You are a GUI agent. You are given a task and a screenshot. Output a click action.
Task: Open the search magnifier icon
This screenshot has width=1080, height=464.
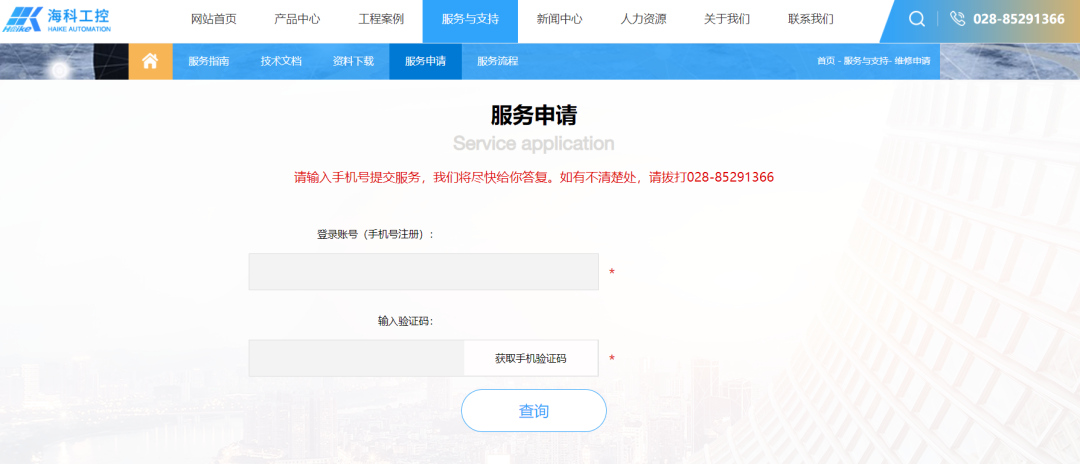(917, 19)
